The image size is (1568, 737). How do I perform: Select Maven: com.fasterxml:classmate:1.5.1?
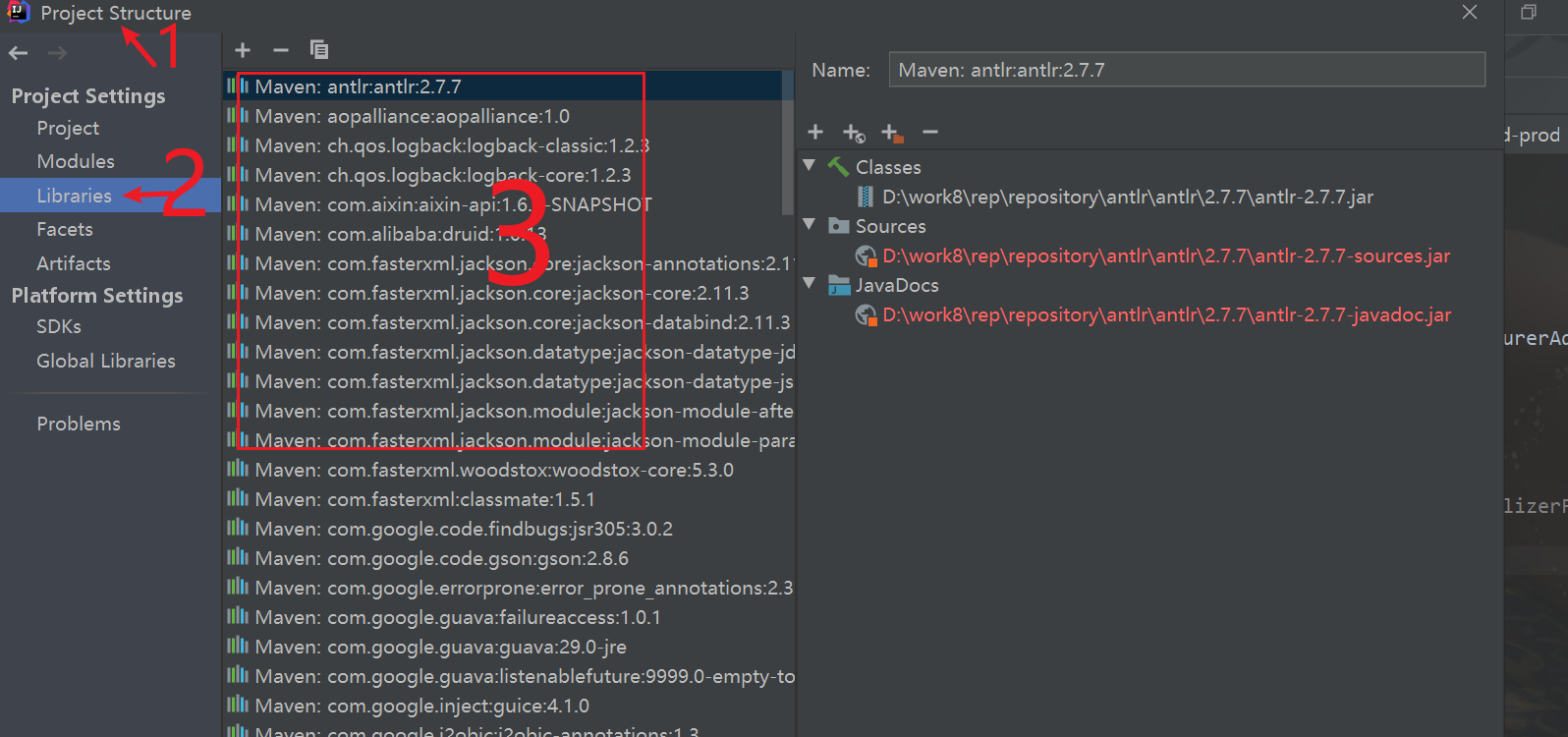tap(509, 499)
